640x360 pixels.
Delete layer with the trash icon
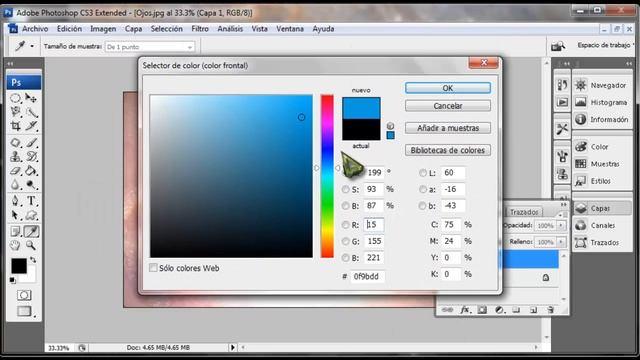pos(550,310)
